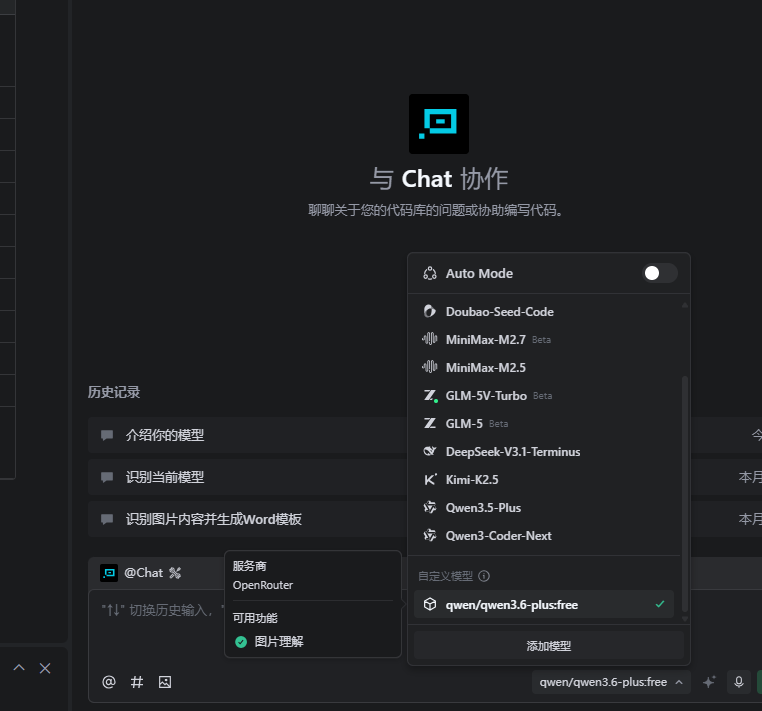
Task: Choose MiniMax-M2.7 Beta model
Action: tap(487, 340)
